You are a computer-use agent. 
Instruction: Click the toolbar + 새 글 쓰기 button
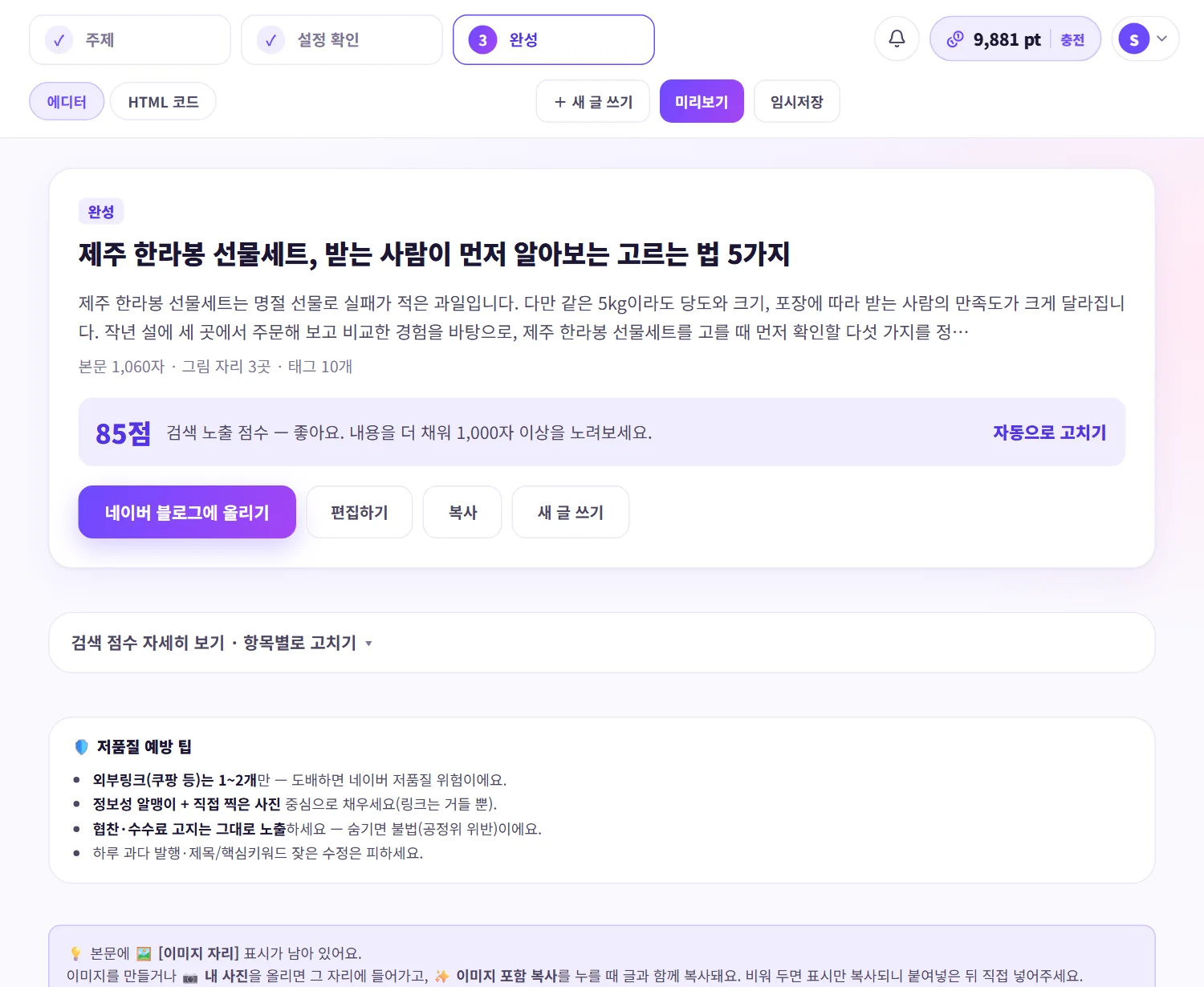pyautogui.click(x=593, y=102)
